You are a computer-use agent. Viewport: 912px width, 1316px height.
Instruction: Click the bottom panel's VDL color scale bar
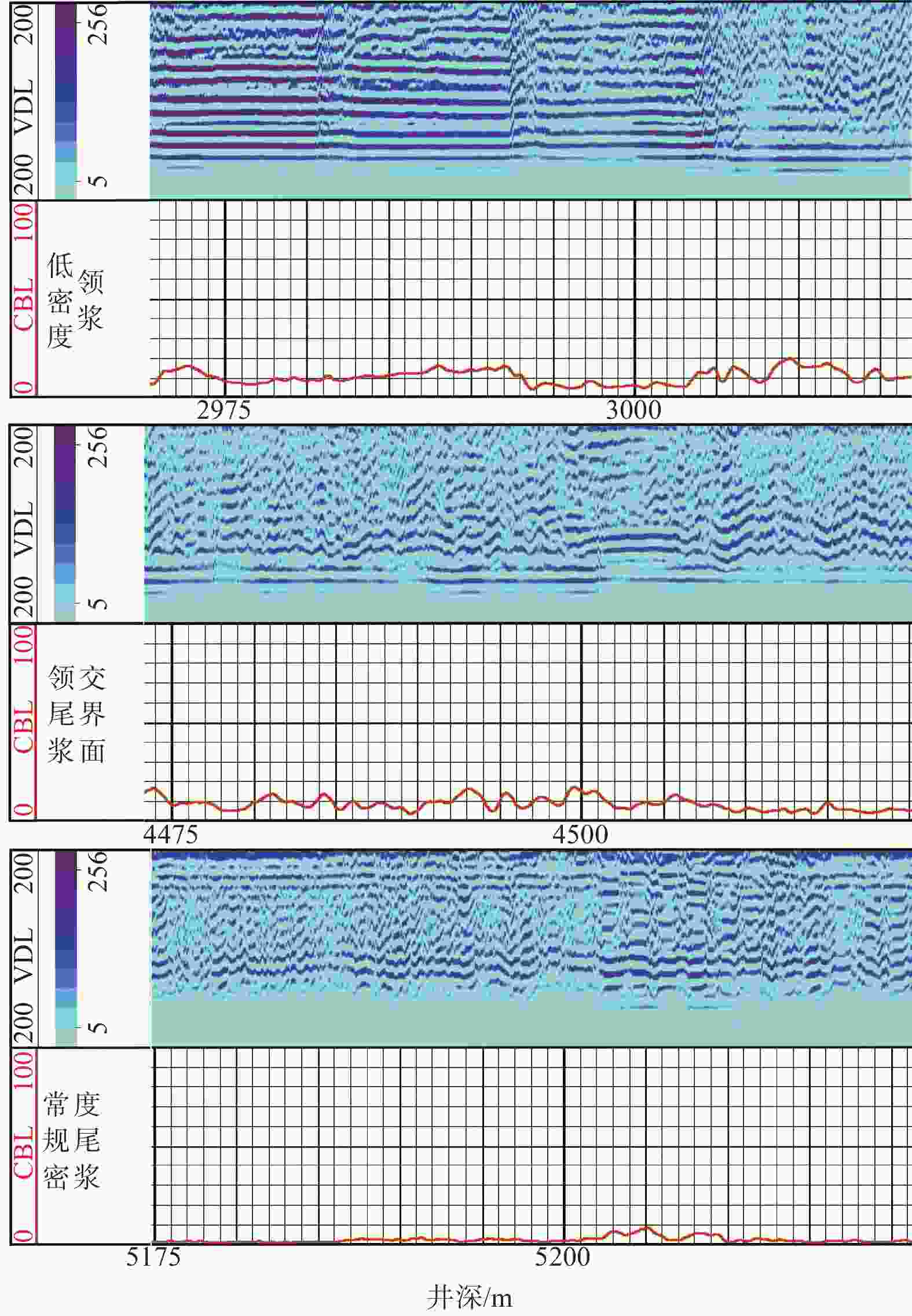[65, 948]
